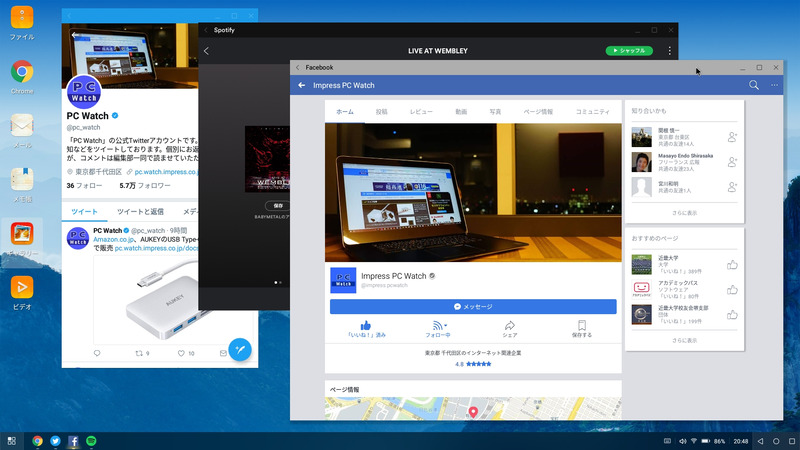Click the reply icon under the AUKEY tweet
This screenshot has height=450, width=800.
tap(97, 353)
